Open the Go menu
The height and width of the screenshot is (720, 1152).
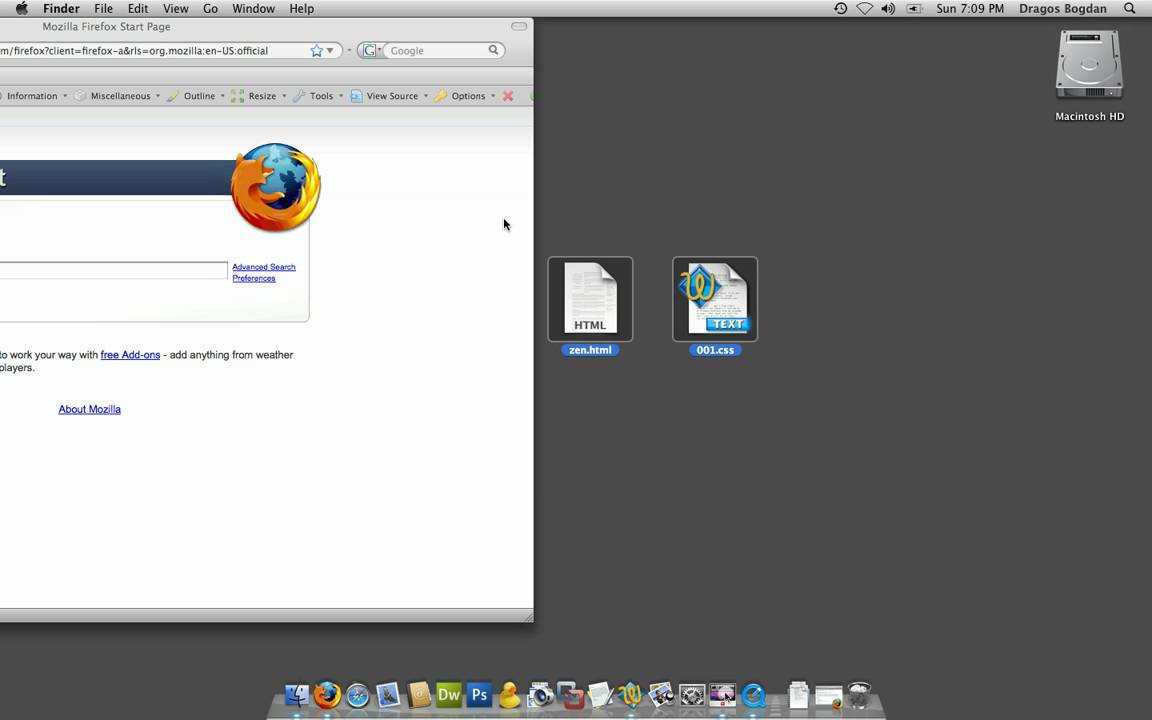tap(210, 9)
